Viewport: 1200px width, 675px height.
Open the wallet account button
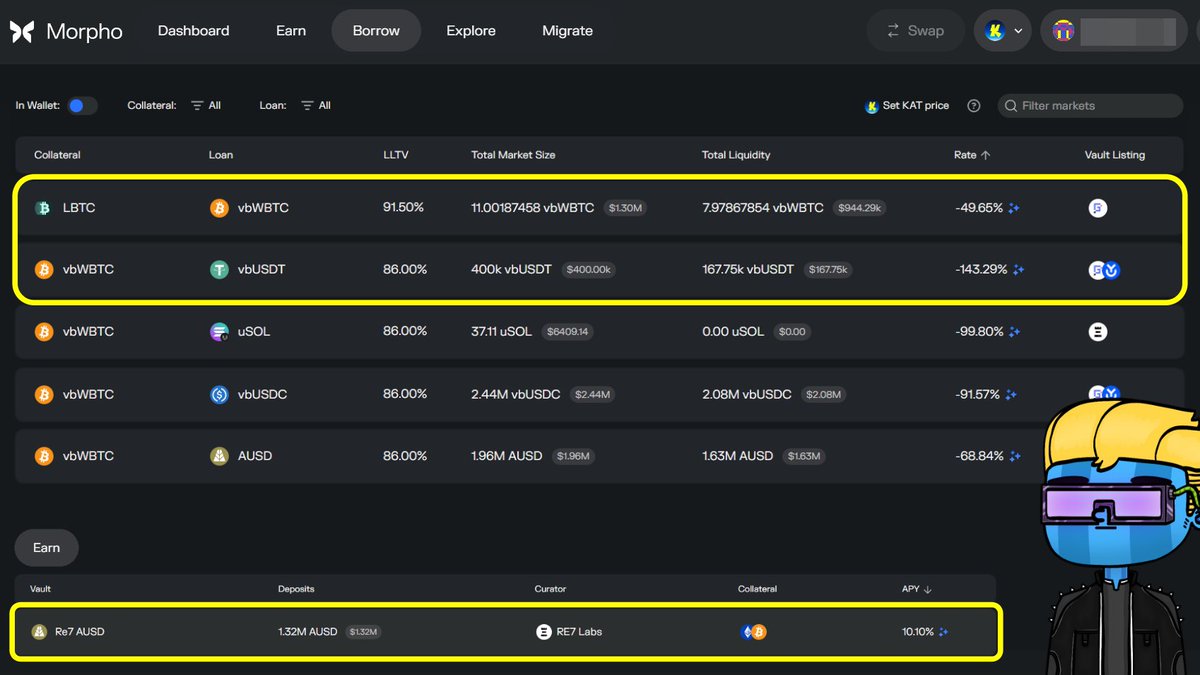[x=1115, y=31]
